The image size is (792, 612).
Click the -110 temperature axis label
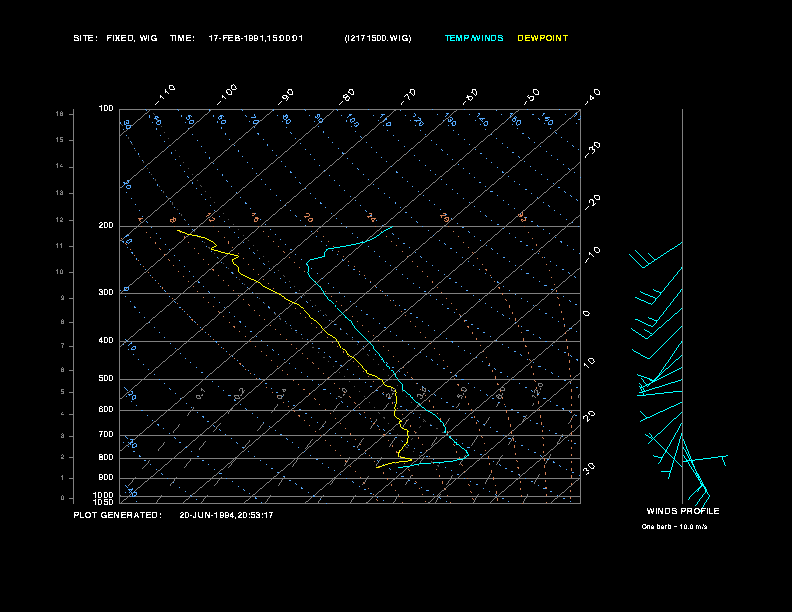(x=165, y=95)
